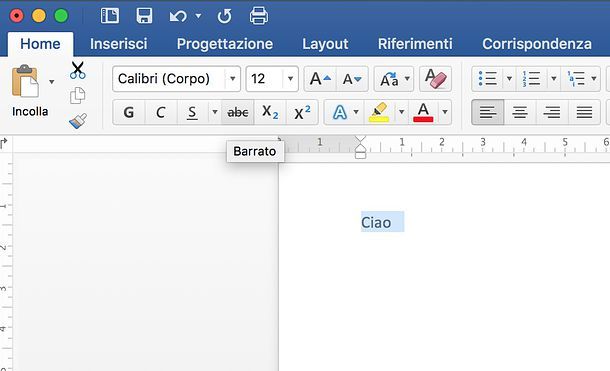Toggle superscript X2 formatting
Viewport: 610px width, 371px height.
[302, 112]
